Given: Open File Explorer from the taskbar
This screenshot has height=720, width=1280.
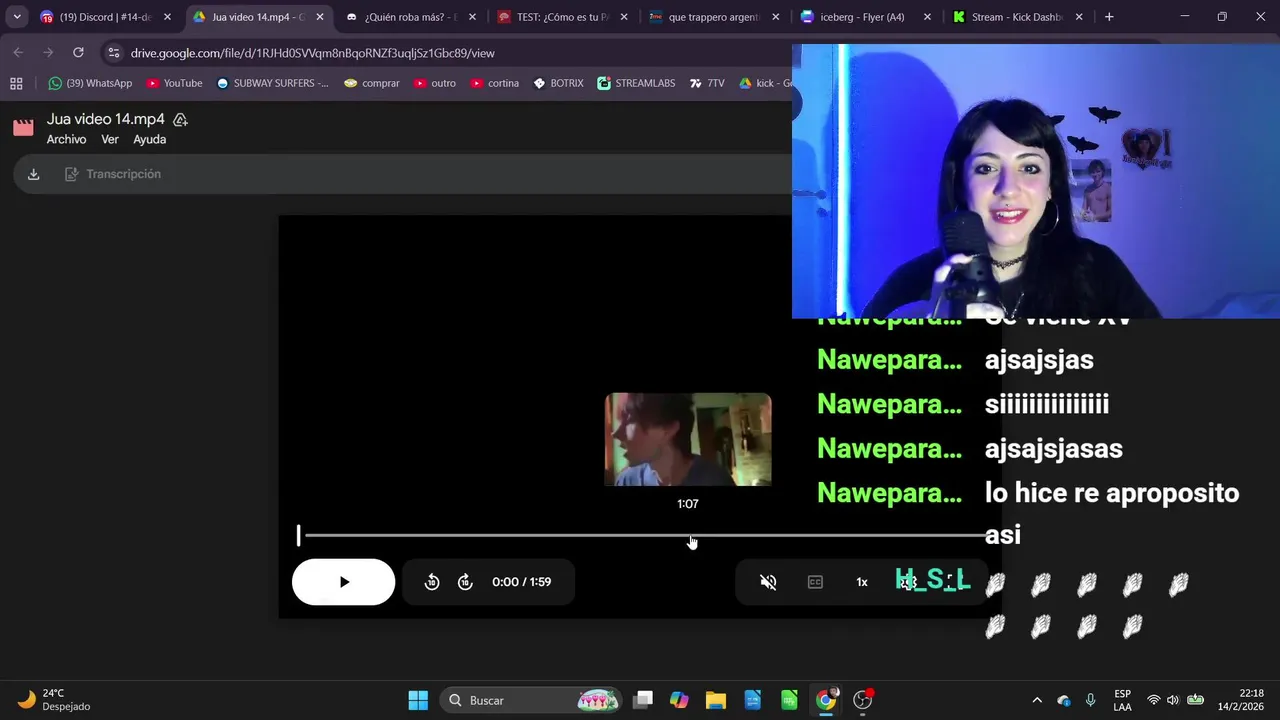Looking at the screenshot, I should click(716, 700).
